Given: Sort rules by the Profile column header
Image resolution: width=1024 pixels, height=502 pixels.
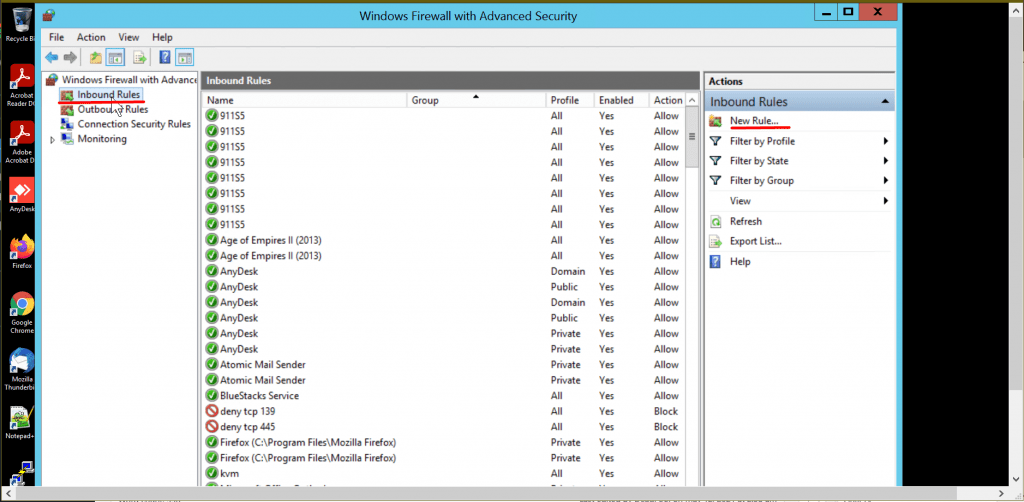Looking at the screenshot, I should (564, 100).
